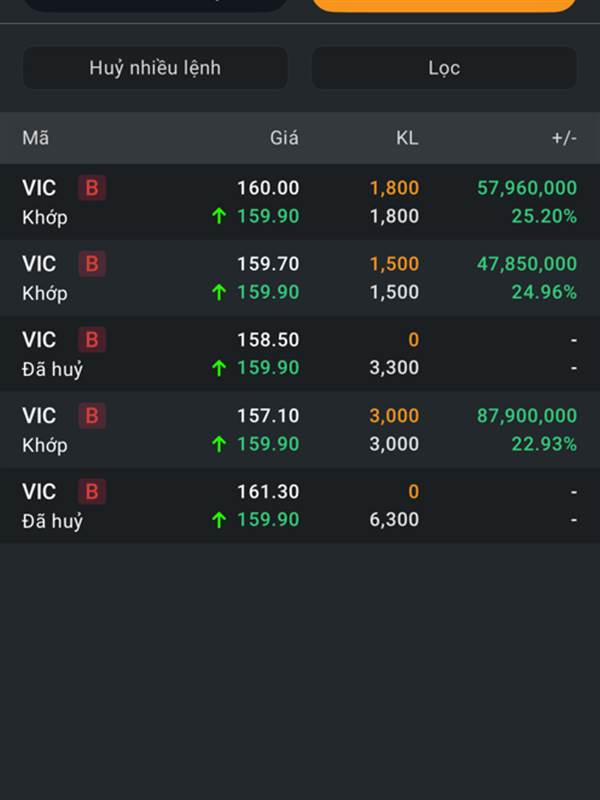This screenshot has height=800, width=600.
Task: Sort by the Giá column header
Action: (284, 138)
